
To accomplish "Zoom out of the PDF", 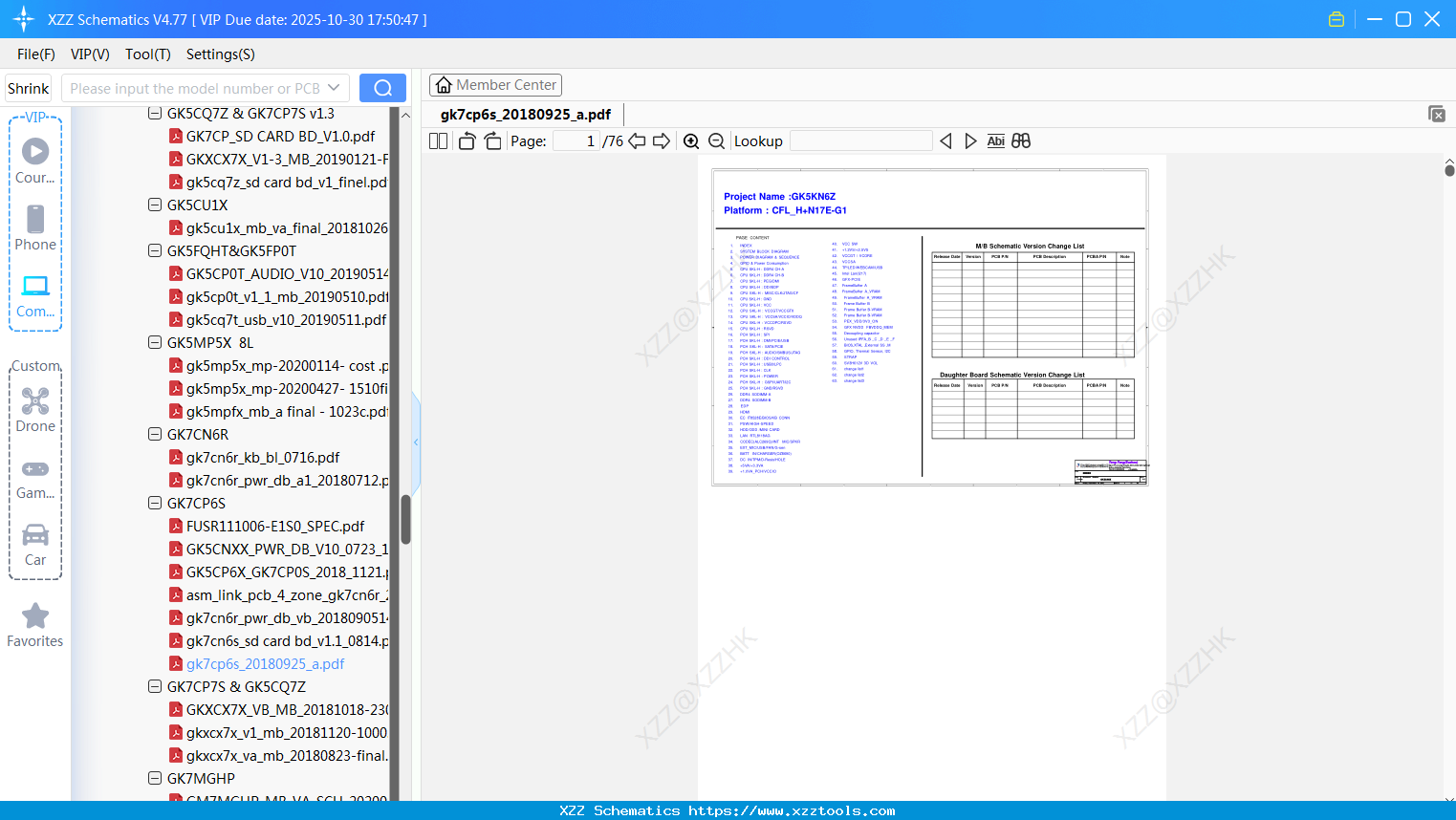I will coord(716,140).
